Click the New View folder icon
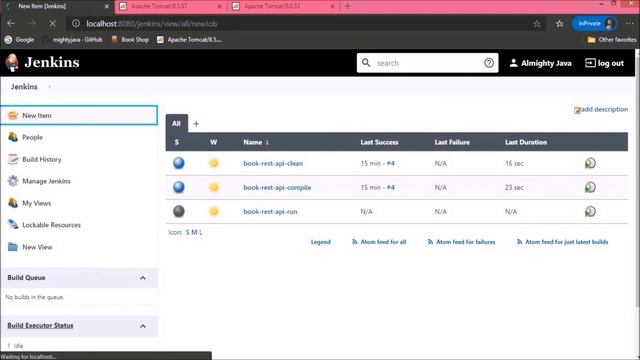The image size is (640, 360). pyautogui.click(x=13, y=247)
